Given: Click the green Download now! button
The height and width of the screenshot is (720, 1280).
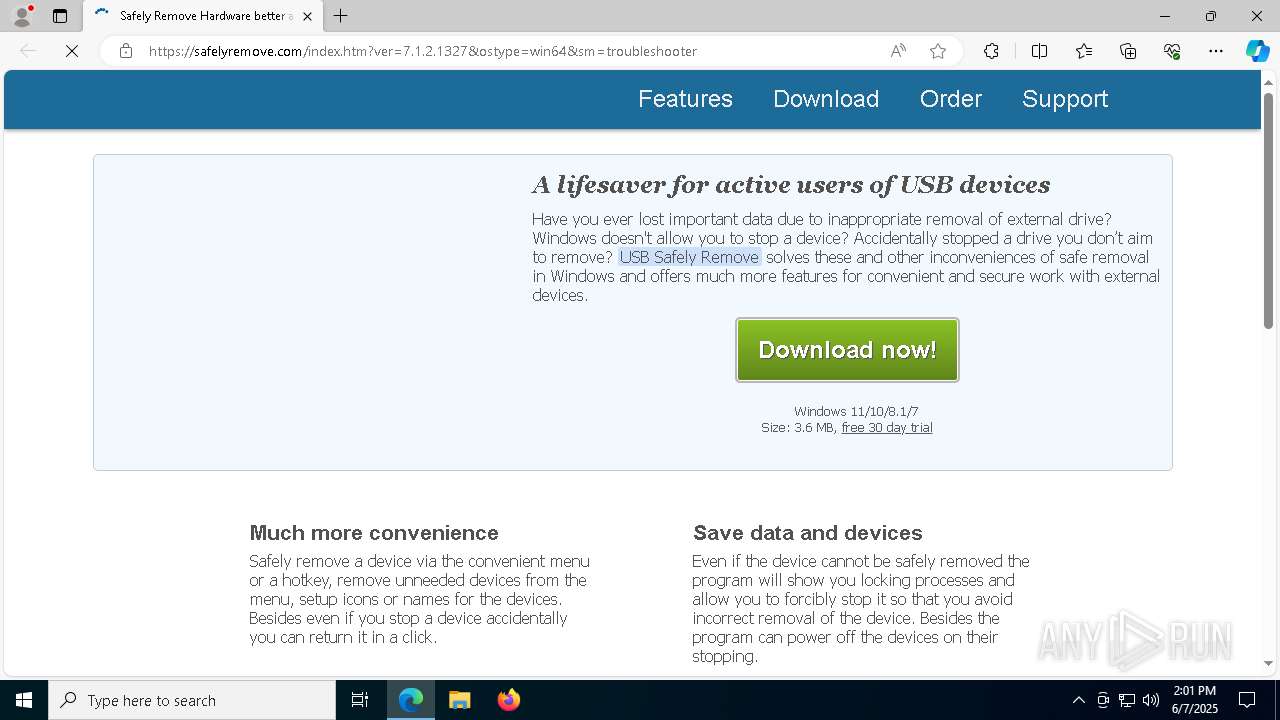Looking at the screenshot, I should (x=847, y=350).
